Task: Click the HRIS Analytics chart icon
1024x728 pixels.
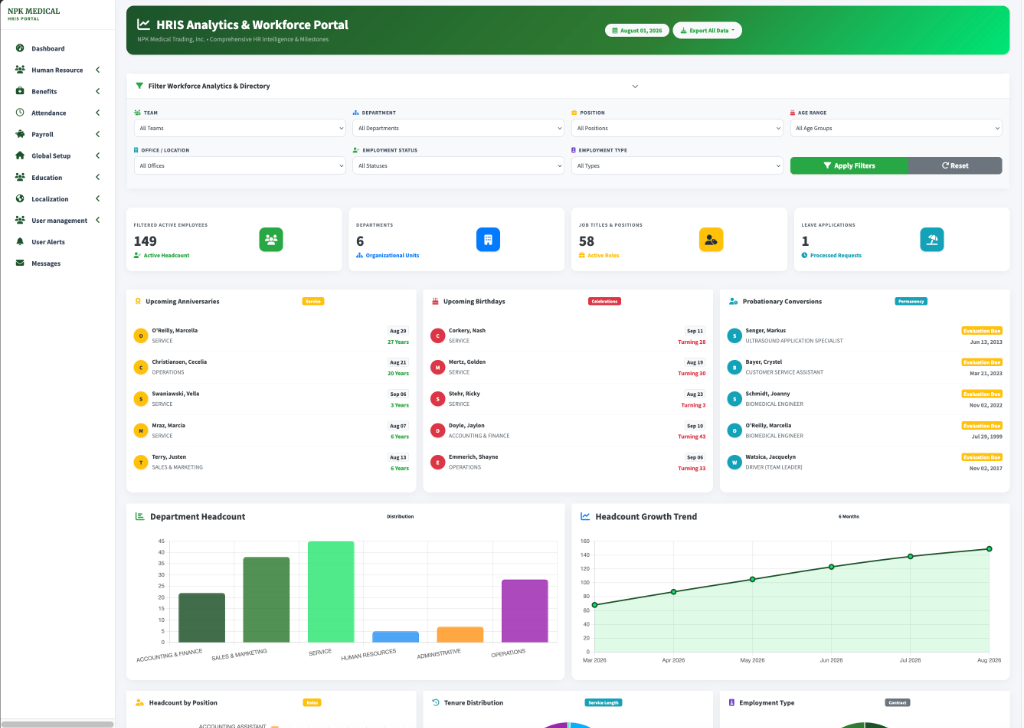Action: point(143,25)
